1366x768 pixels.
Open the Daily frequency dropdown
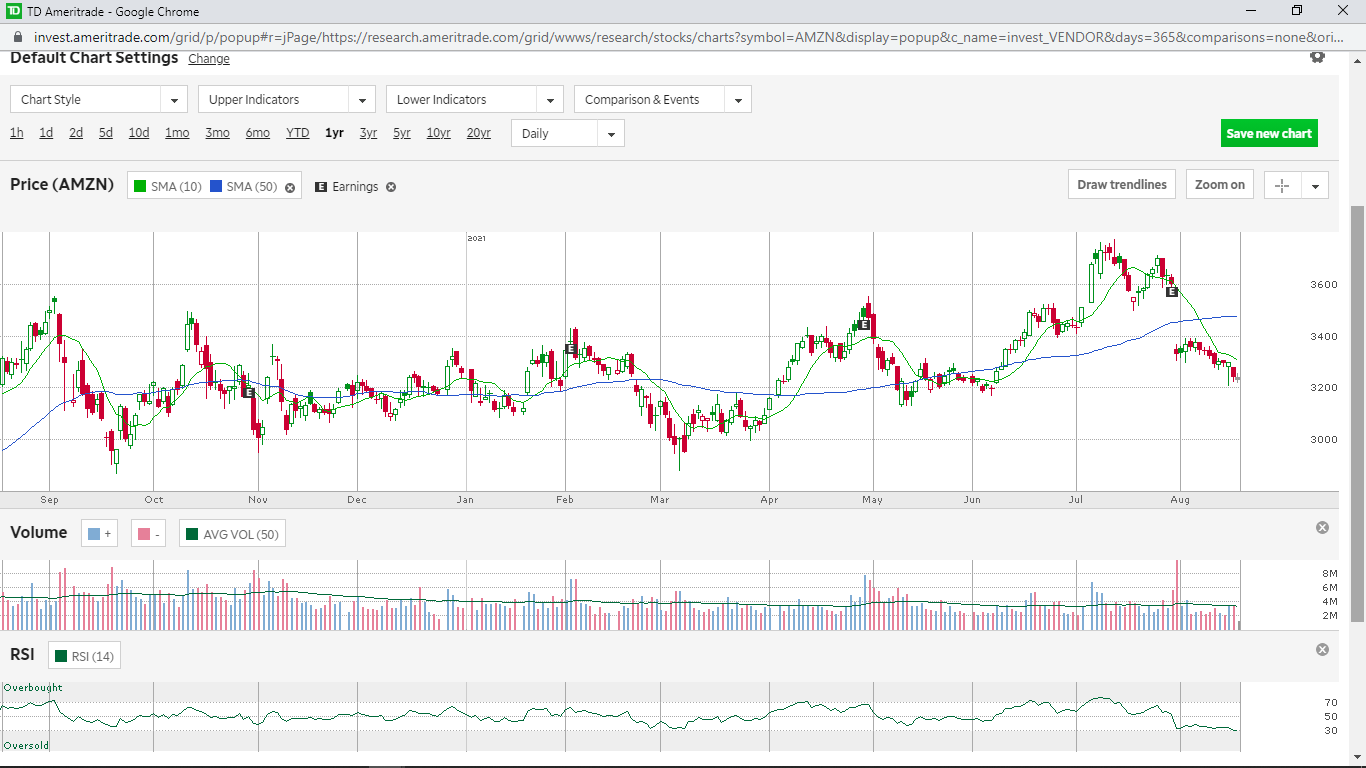[x=568, y=133]
